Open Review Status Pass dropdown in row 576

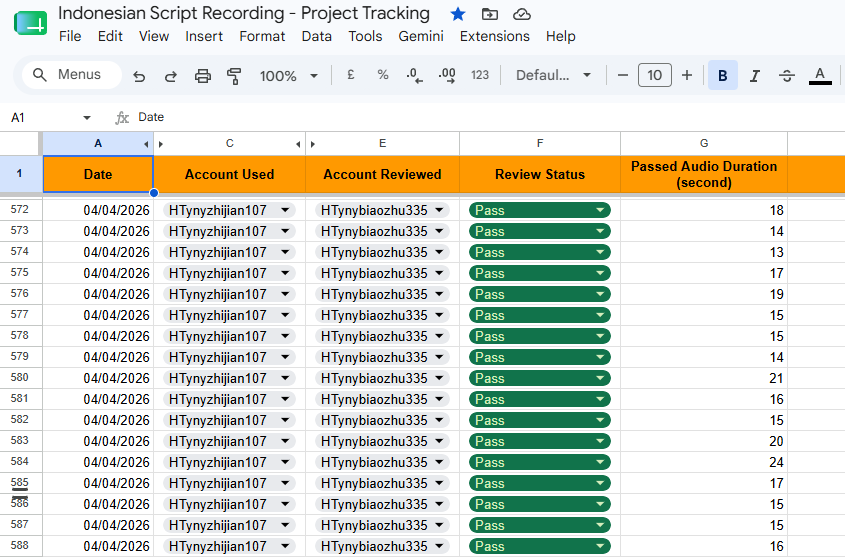600,294
